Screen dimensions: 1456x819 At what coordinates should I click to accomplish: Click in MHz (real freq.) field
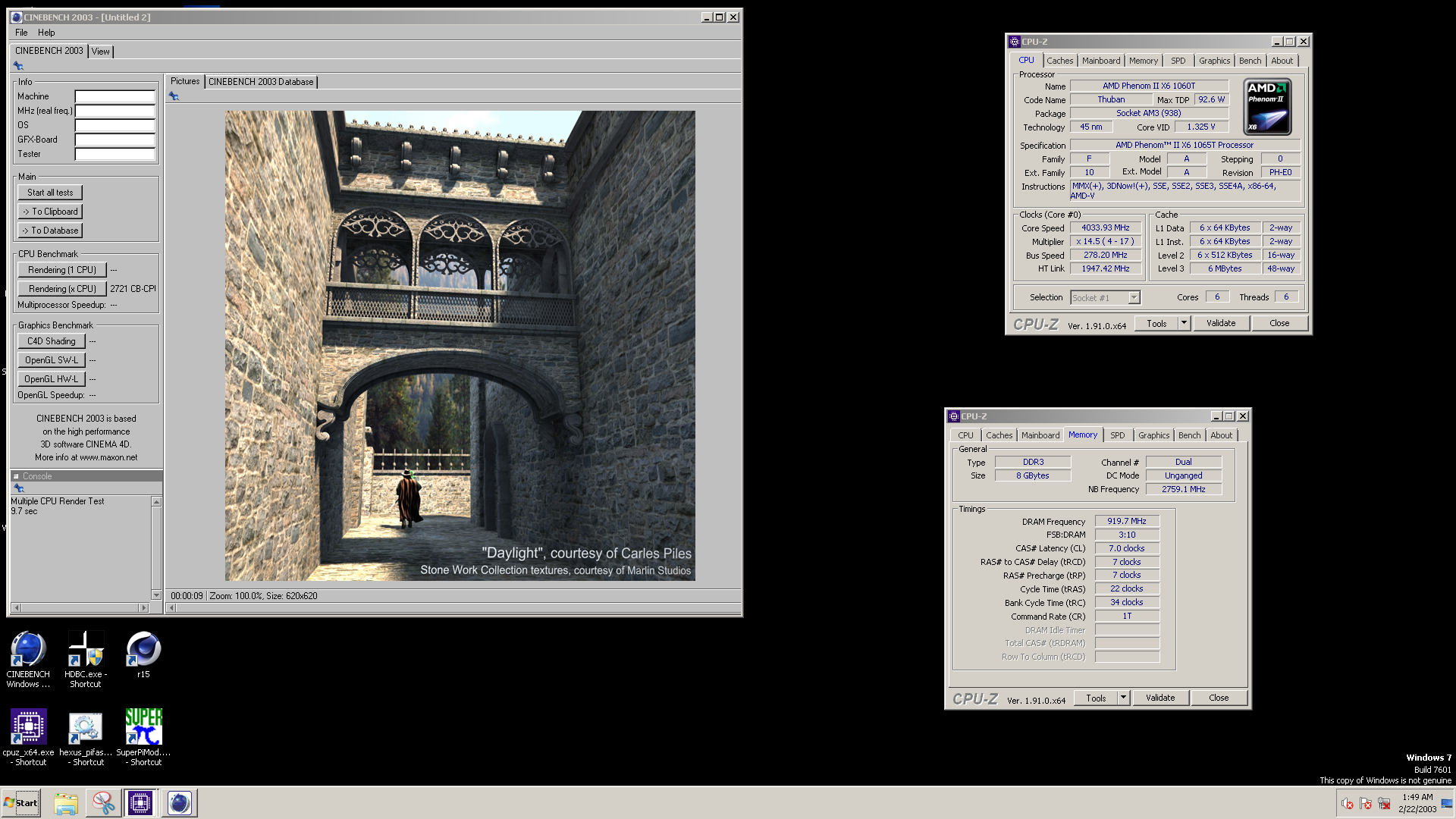click(115, 111)
